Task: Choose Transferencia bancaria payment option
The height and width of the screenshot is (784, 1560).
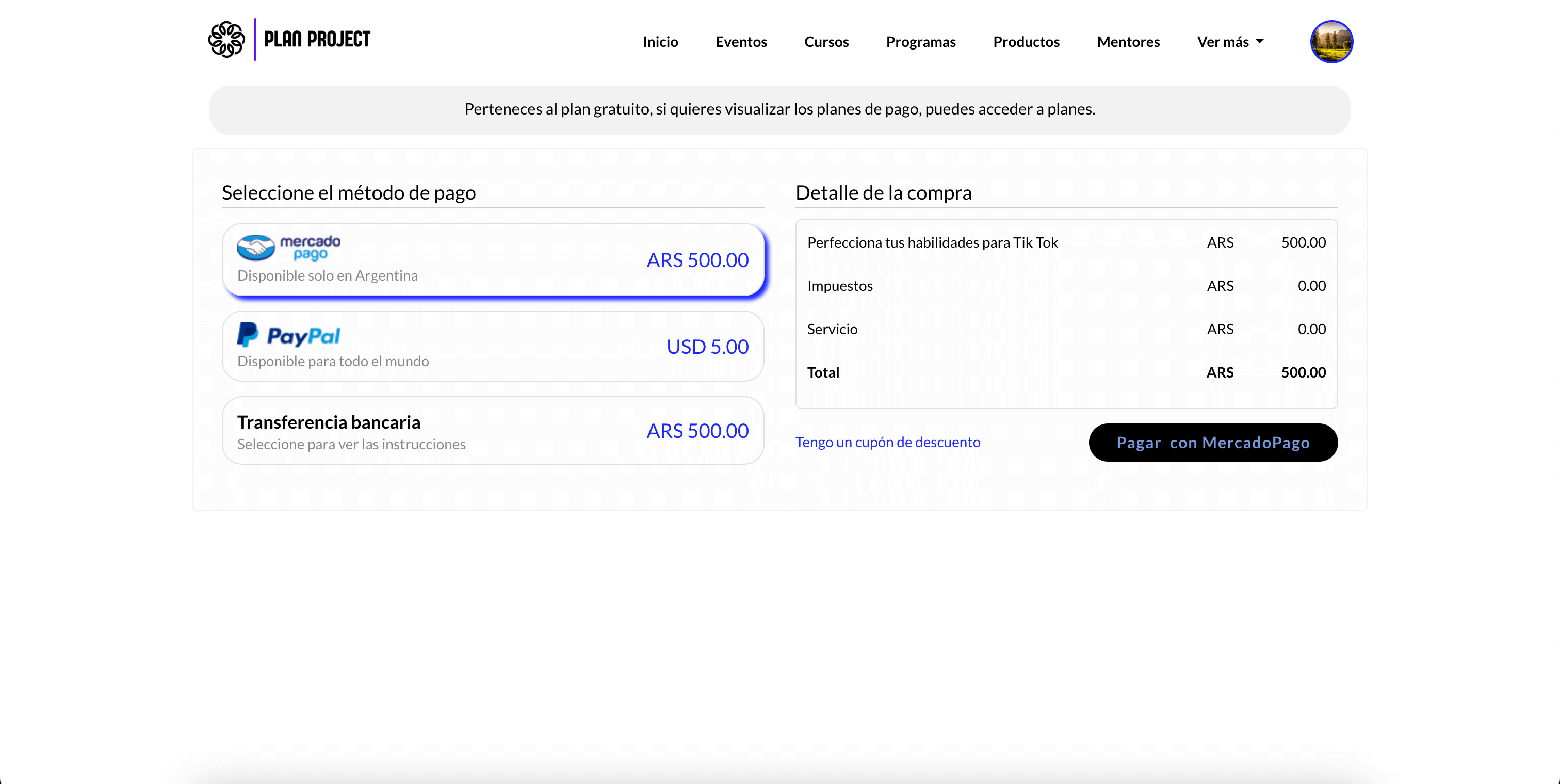Action: pyautogui.click(x=492, y=431)
